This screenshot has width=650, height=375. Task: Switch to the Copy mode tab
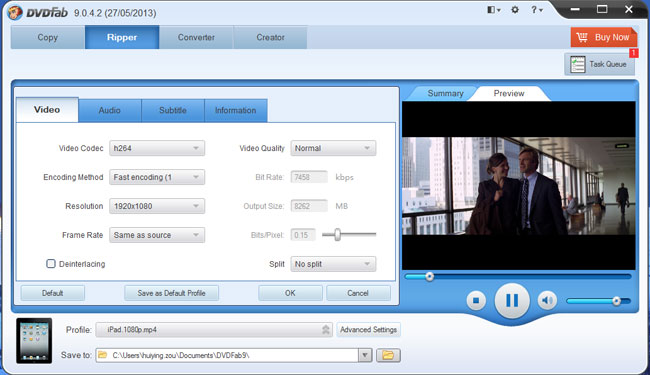tap(48, 37)
